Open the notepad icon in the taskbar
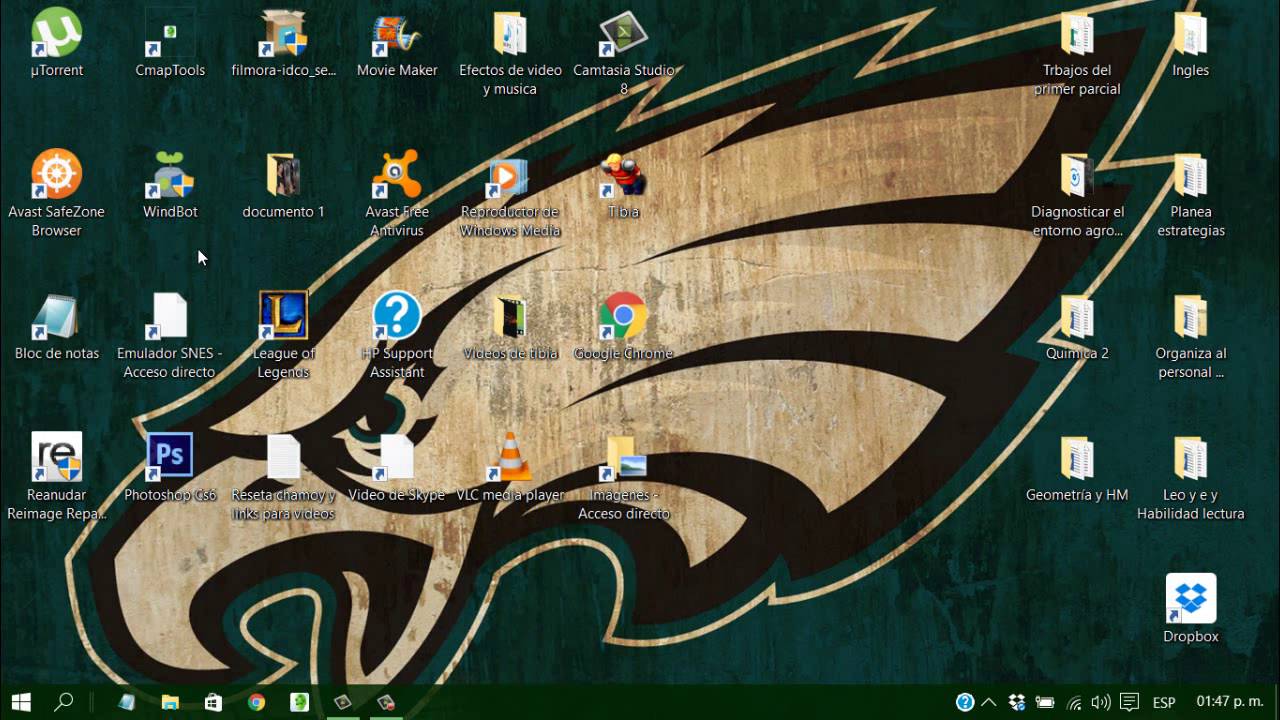 [126, 702]
